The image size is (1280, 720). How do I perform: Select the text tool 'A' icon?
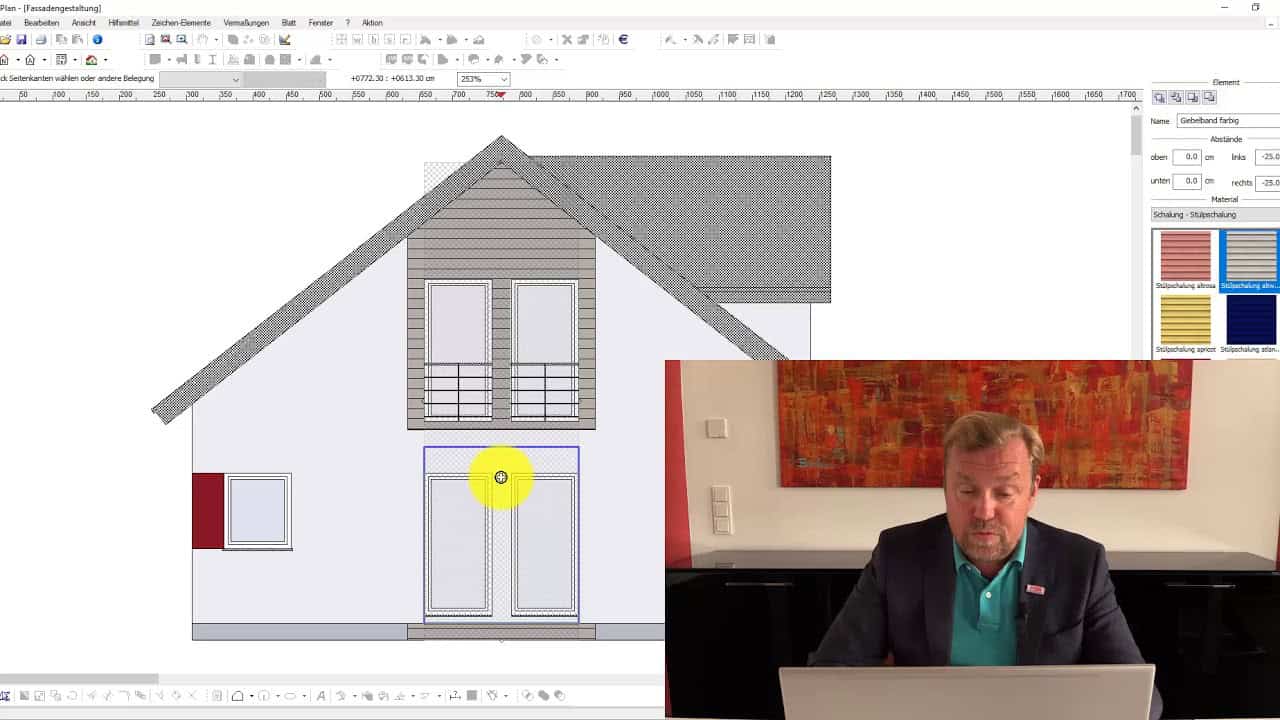tap(320, 696)
